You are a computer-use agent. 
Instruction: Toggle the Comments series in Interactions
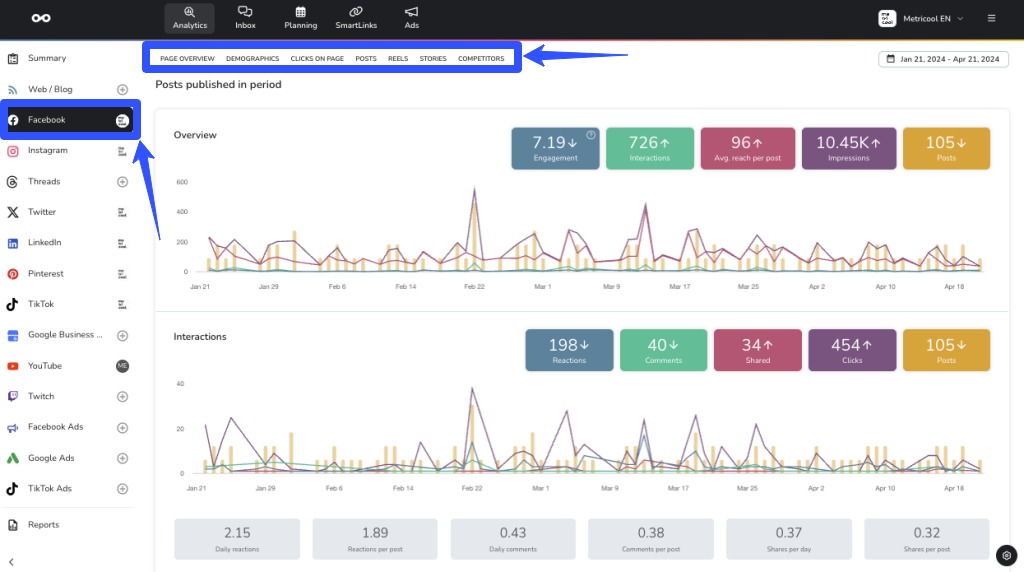click(663, 350)
